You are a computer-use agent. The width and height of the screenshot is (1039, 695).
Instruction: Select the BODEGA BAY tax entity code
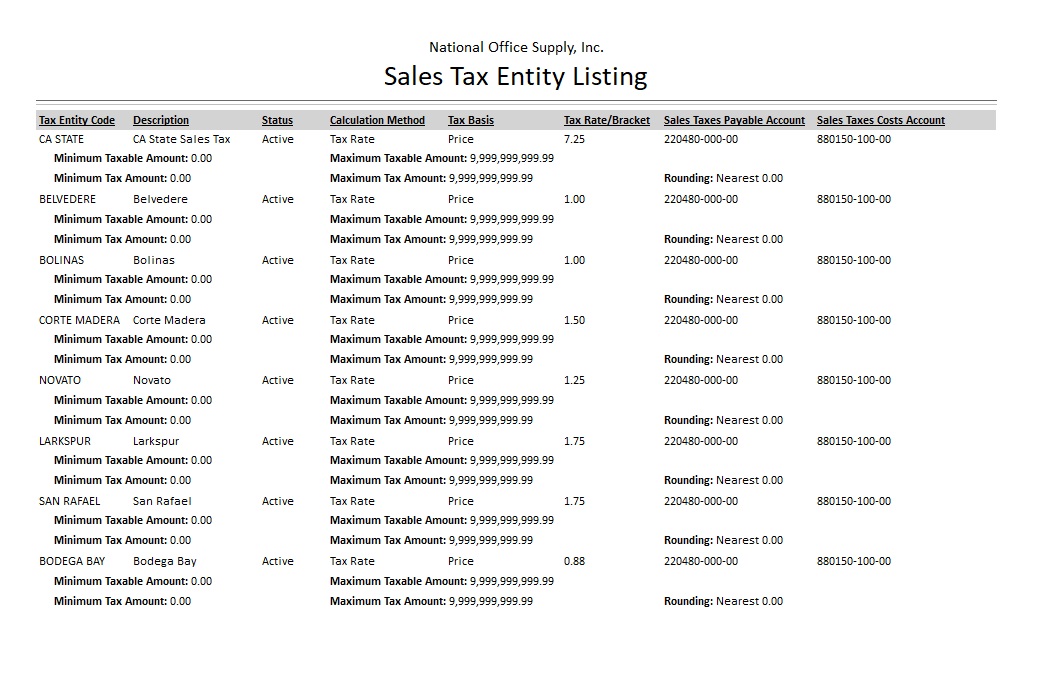point(72,561)
